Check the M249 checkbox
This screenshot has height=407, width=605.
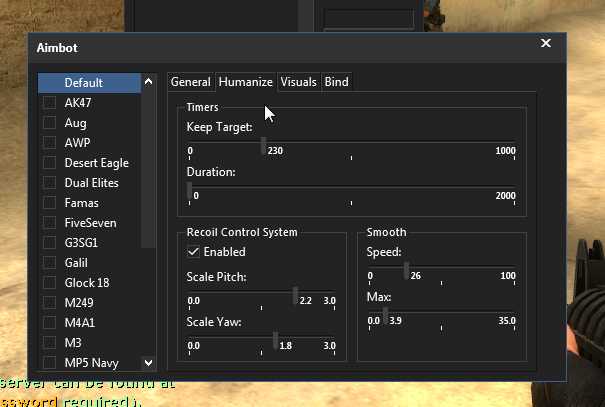(x=49, y=302)
